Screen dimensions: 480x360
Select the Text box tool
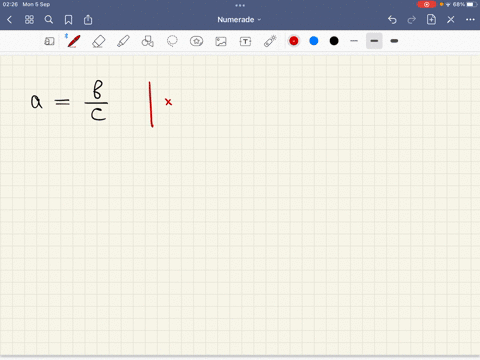click(x=245, y=41)
